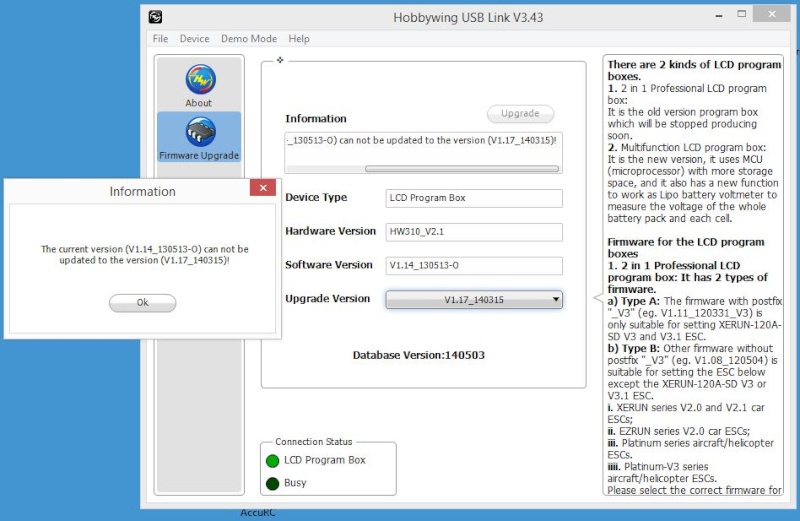Click the Connection Status group label

click(x=314, y=442)
